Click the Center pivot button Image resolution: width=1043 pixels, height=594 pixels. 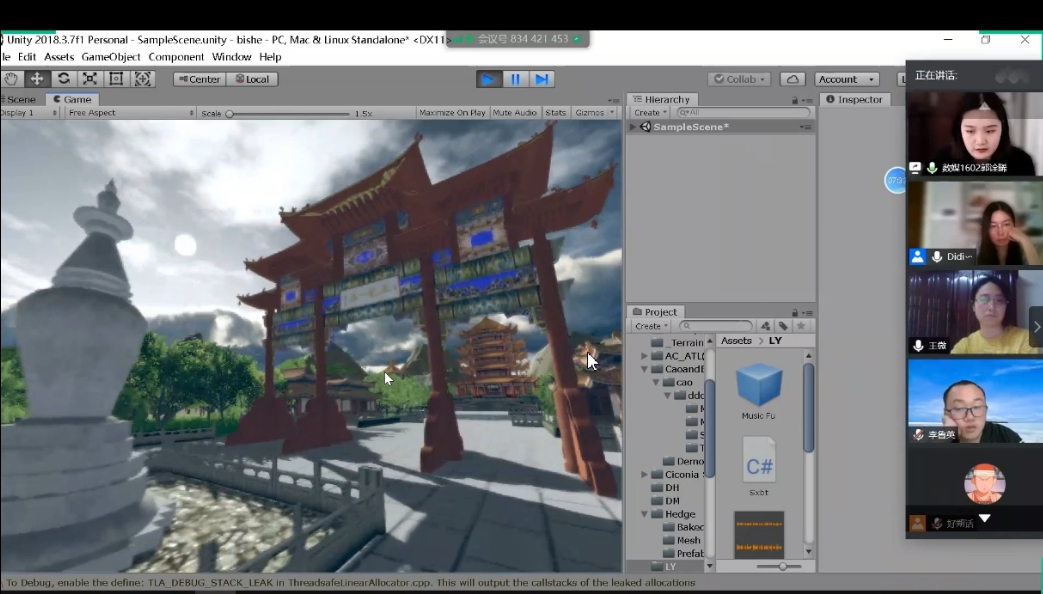point(199,79)
